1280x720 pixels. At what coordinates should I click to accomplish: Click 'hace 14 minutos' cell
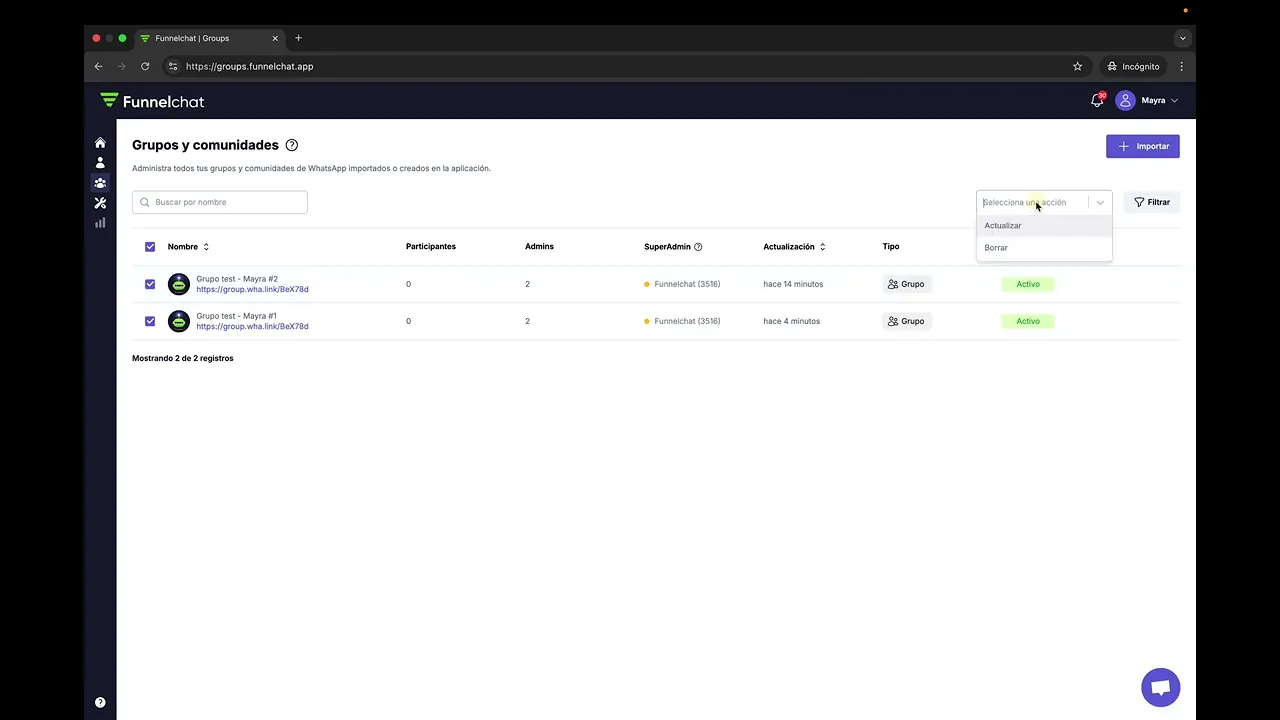(x=793, y=284)
